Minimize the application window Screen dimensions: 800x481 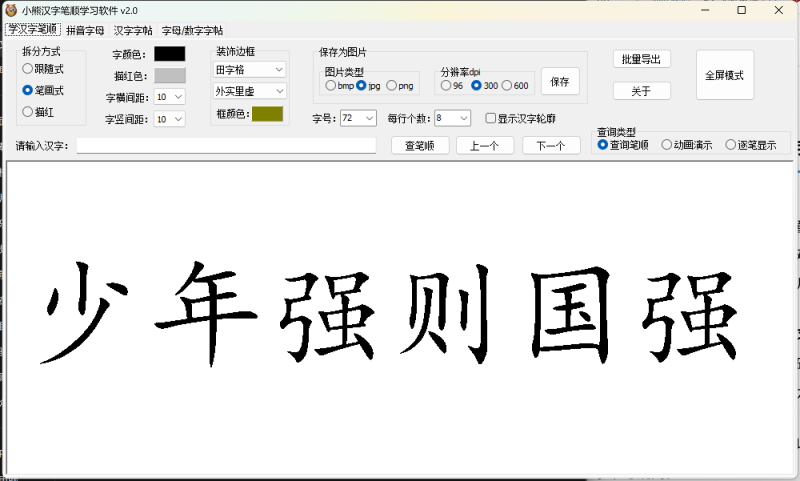click(706, 10)
